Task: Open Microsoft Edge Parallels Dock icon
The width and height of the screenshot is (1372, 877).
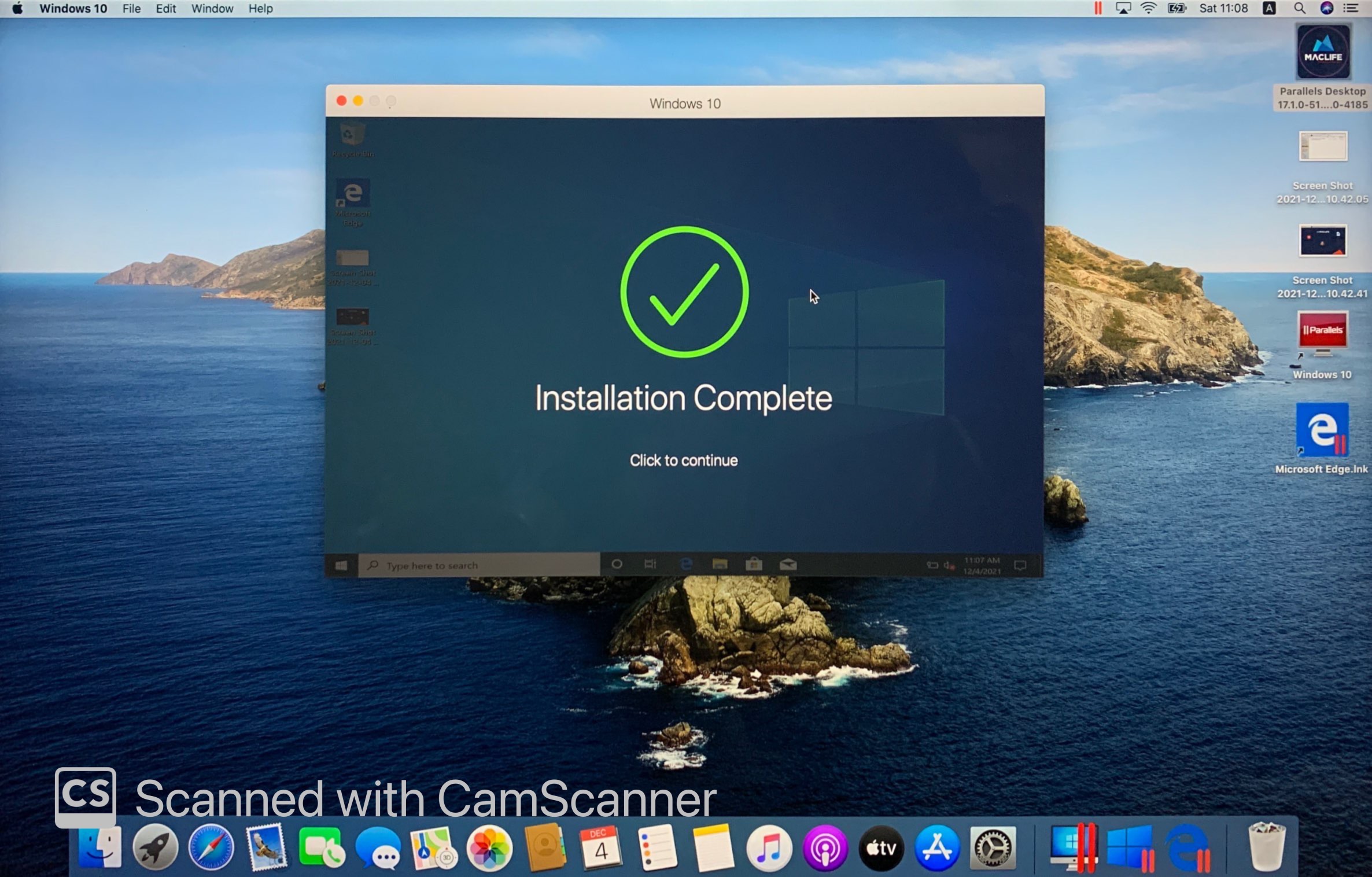Action: click(1187, 849)
